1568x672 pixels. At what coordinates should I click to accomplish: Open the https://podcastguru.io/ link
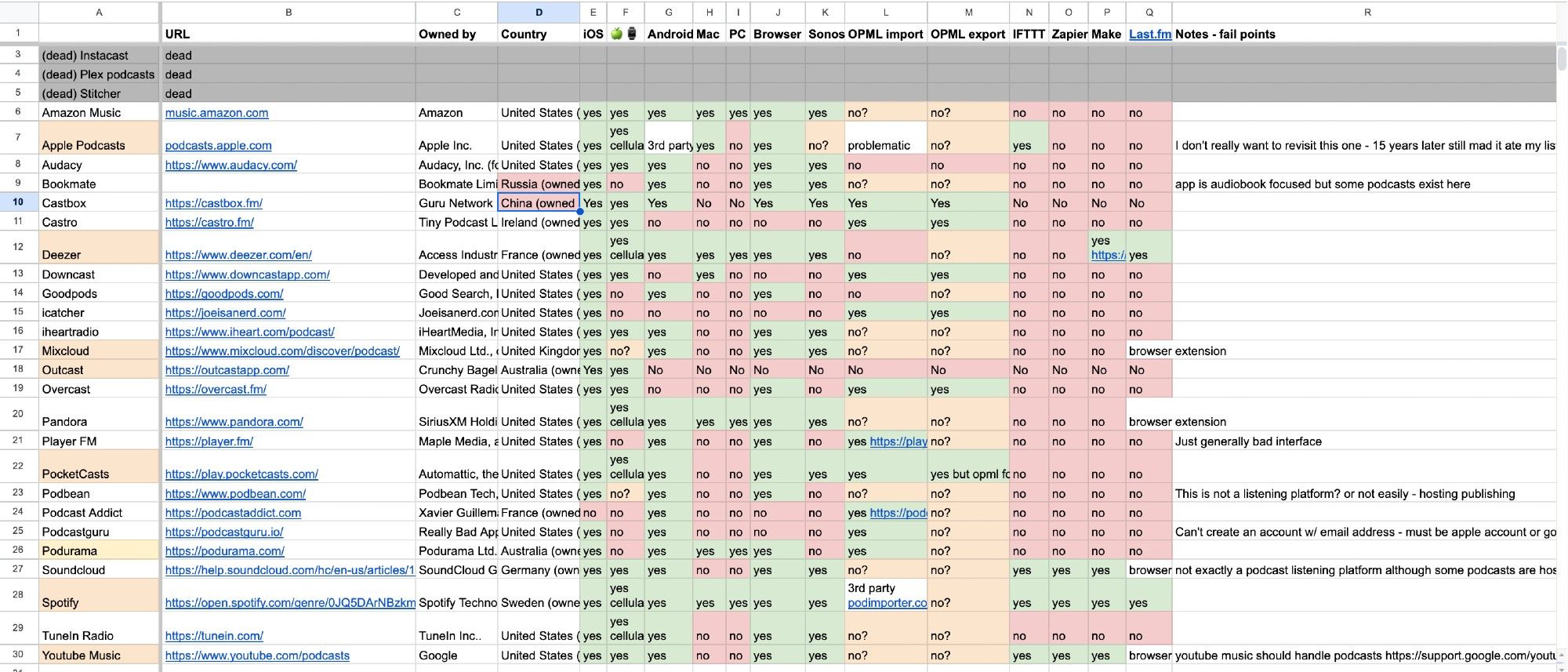click(224, 532)
